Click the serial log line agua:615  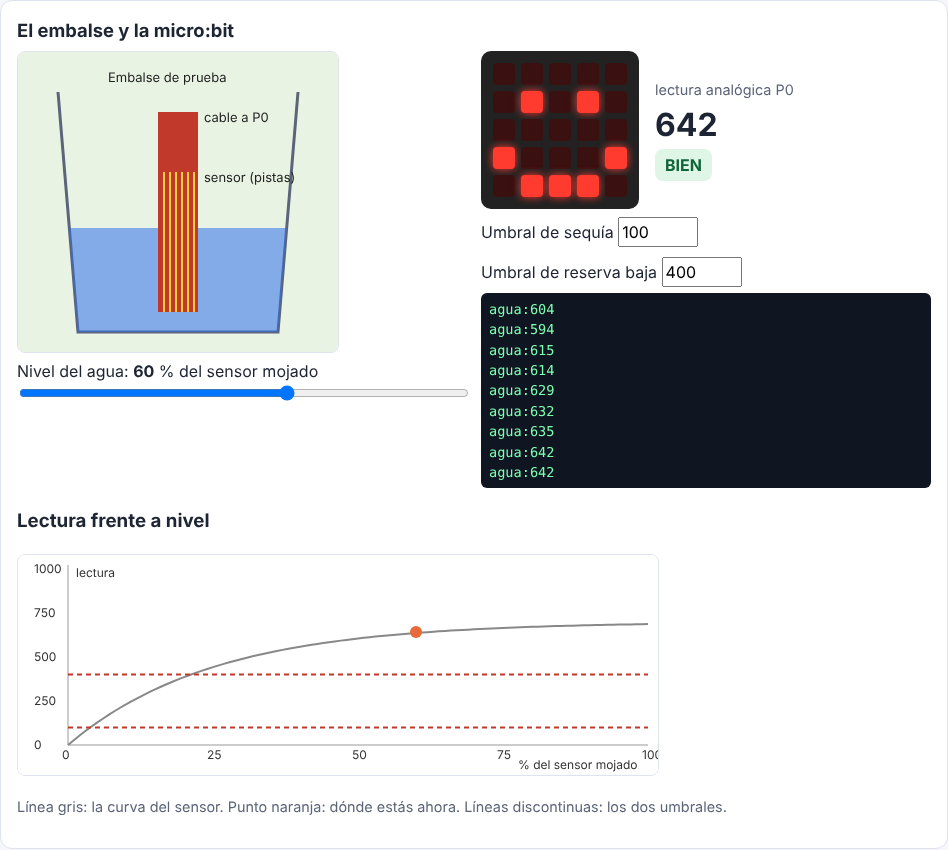522,350
